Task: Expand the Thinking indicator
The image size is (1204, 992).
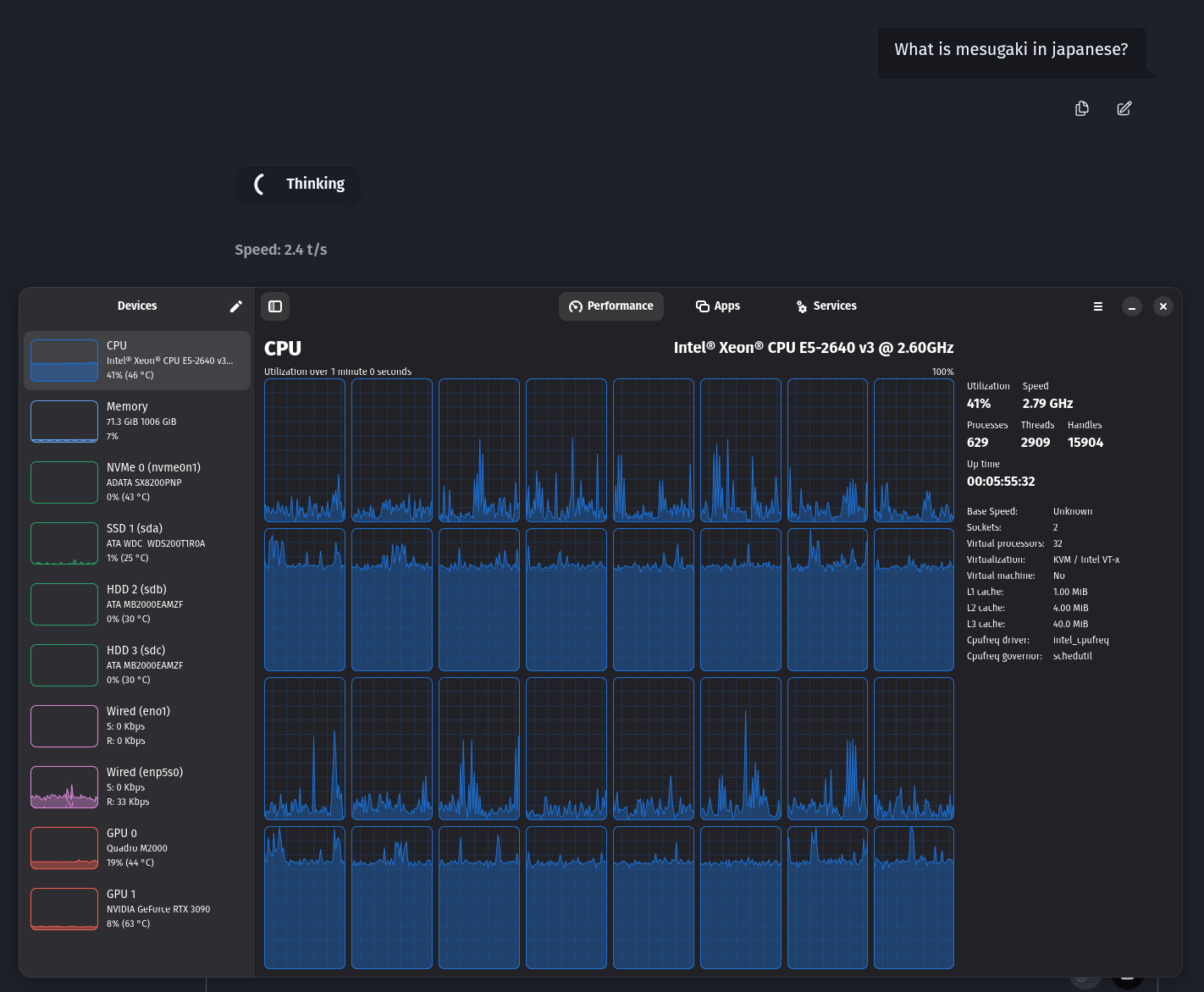Action: point(299,185)
